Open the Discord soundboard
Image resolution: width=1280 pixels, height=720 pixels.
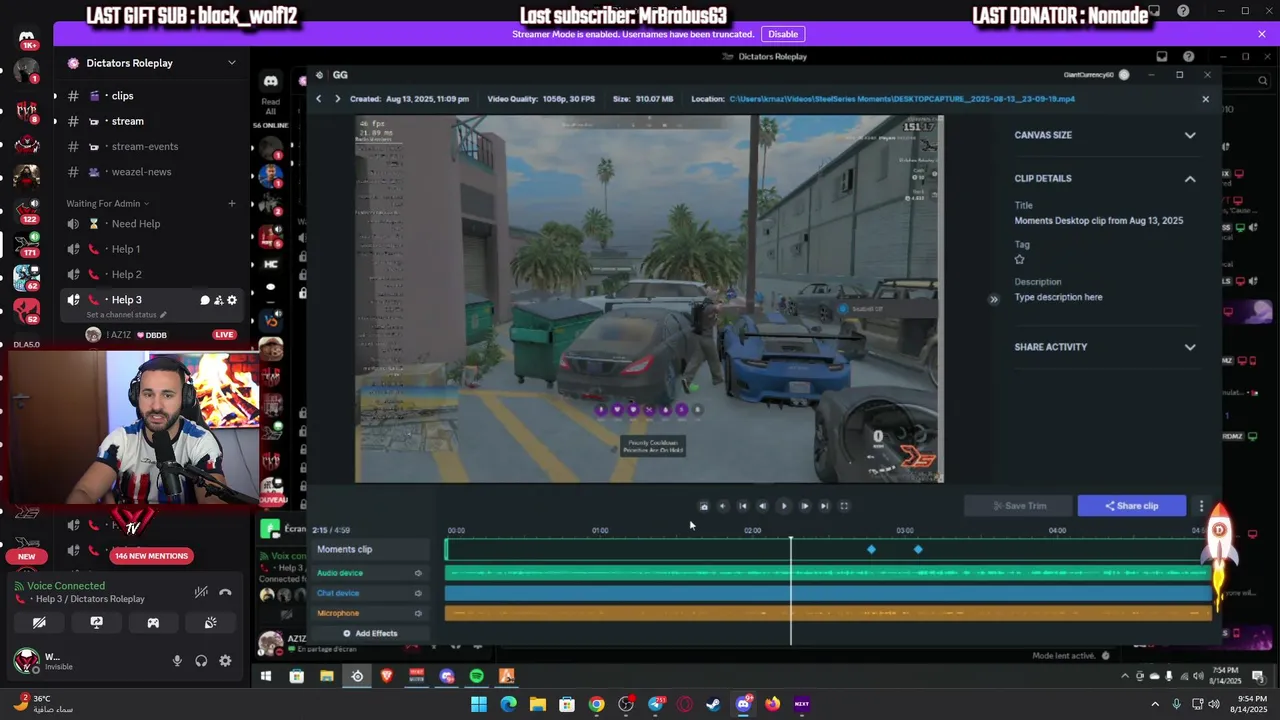(x=210, y=622)
